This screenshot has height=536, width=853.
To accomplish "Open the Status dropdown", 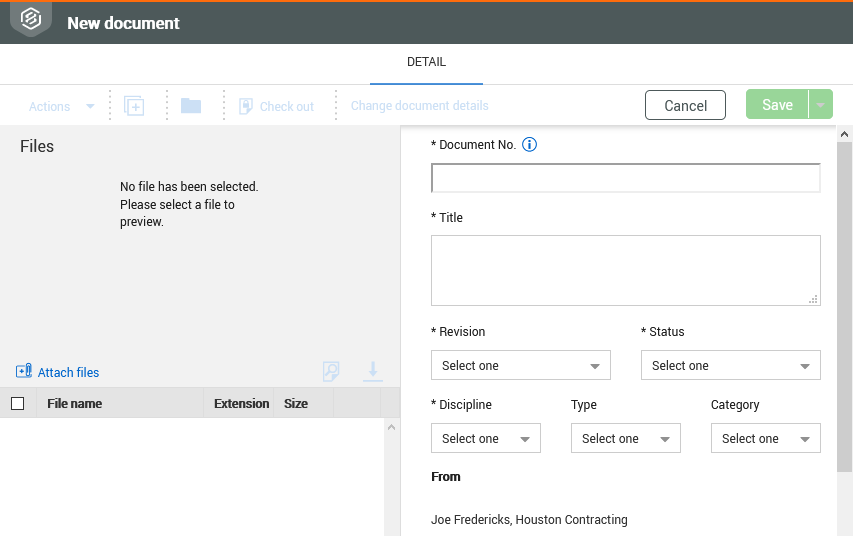I will coord(731,366).
